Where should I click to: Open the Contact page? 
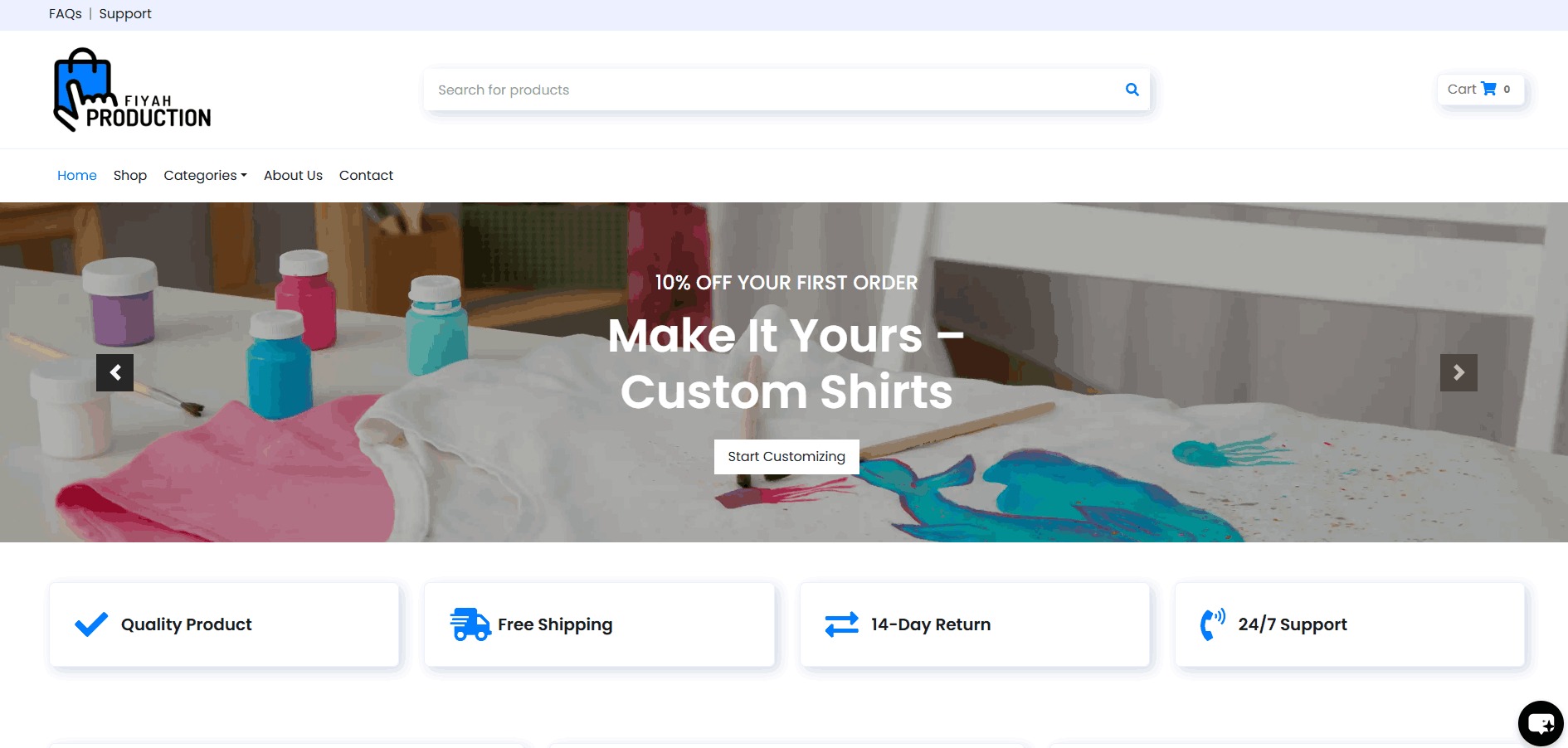pyautogui.click(x=366, y=176)
